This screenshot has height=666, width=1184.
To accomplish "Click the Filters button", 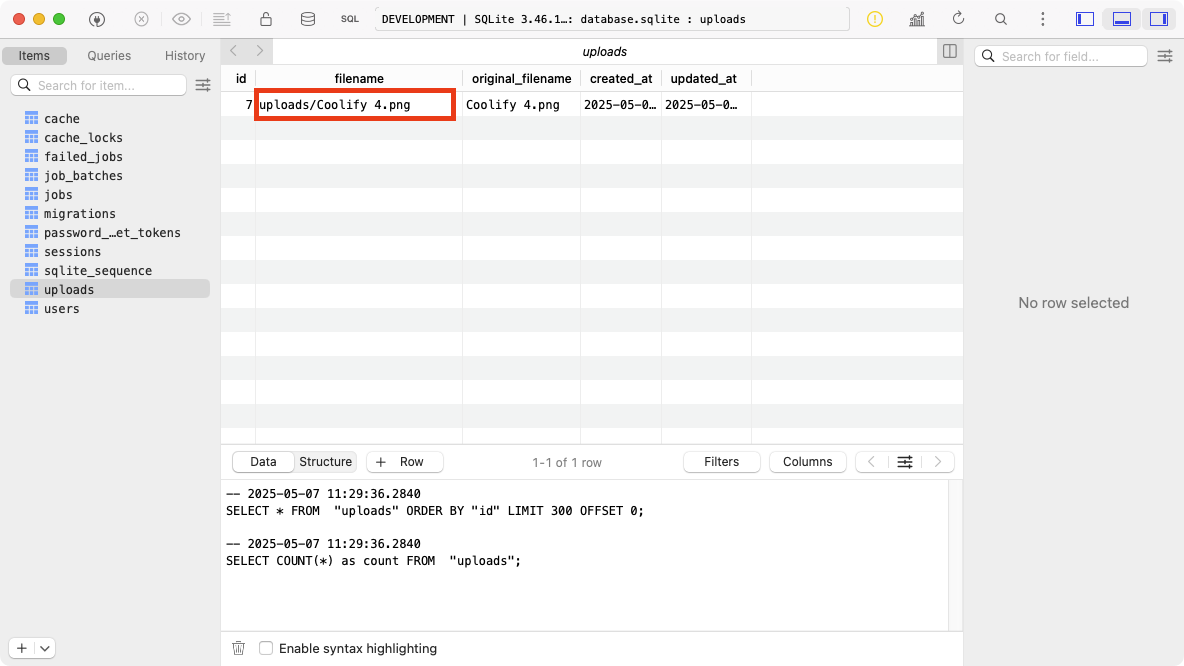I will 721,462.
